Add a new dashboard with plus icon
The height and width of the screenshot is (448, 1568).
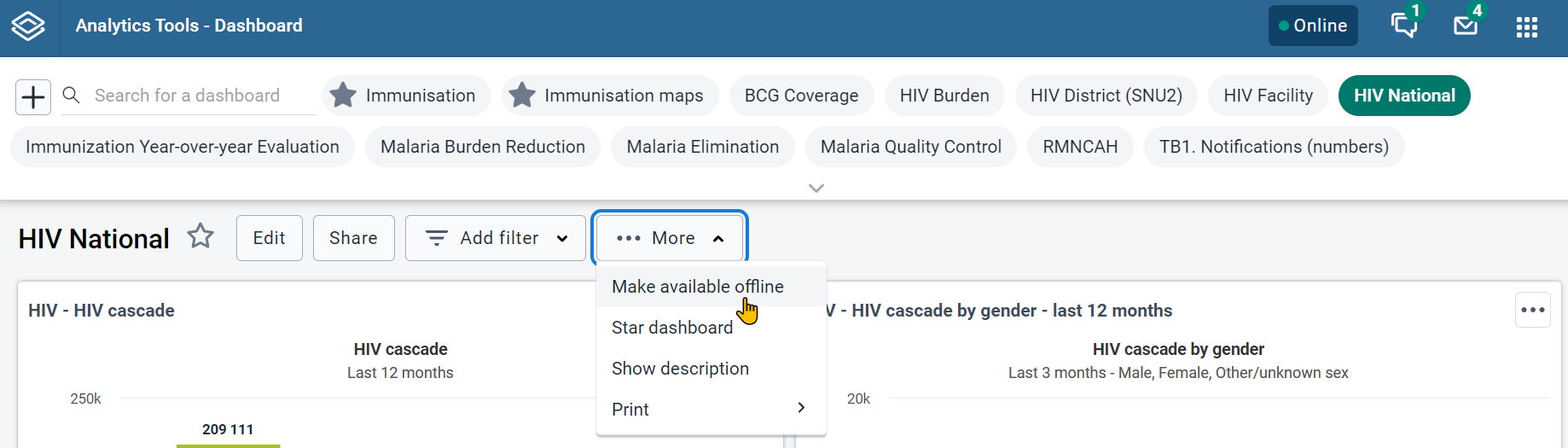tap(33, 97)
